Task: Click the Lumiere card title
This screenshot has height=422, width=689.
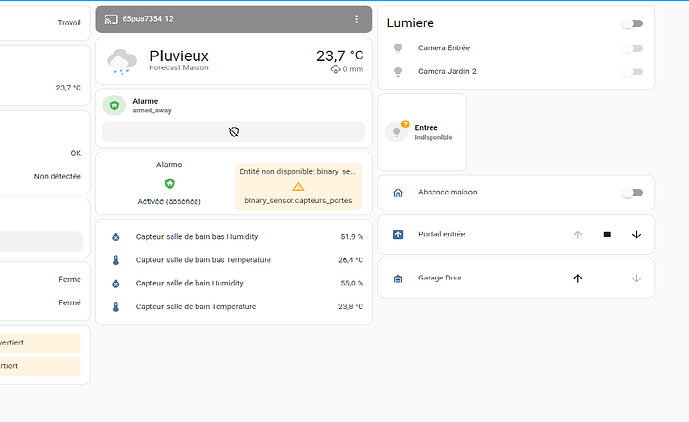Action: (x=410, y=23)
